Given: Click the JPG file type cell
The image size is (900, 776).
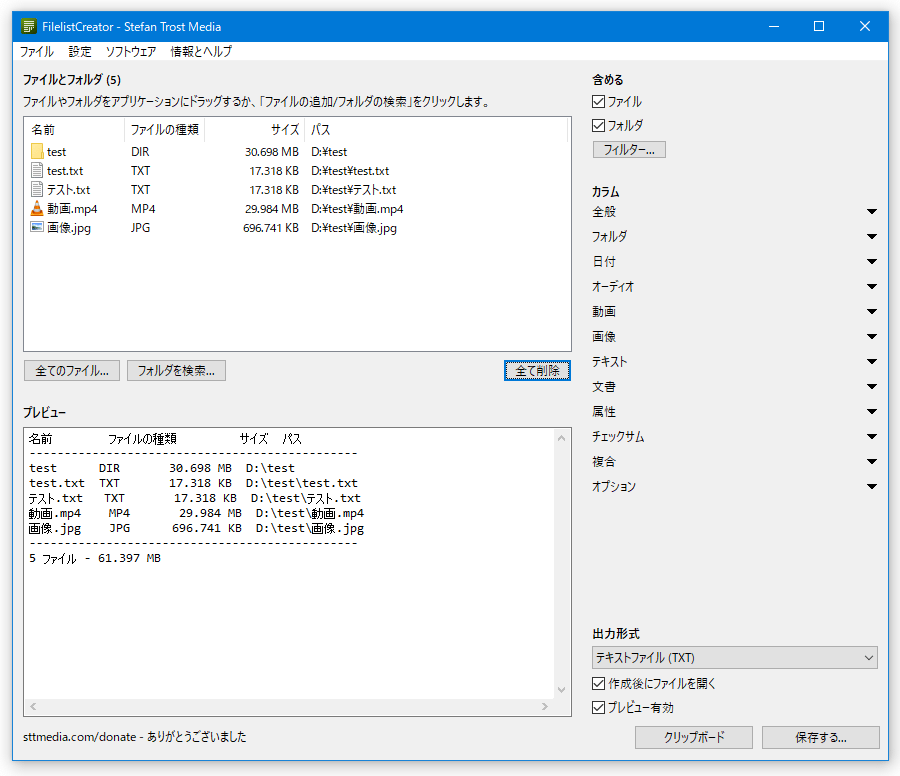Looking at the screenshot, I should (x=140, y=228).
